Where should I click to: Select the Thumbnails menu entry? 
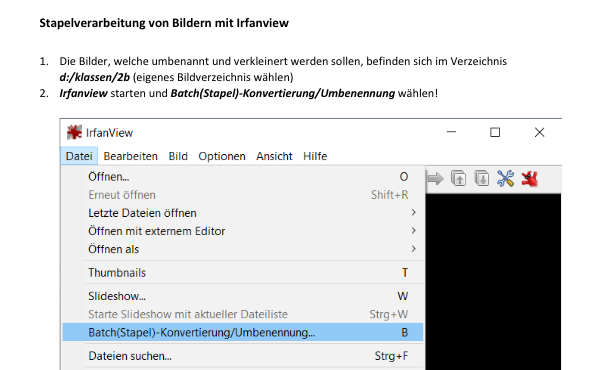(243, 273)
